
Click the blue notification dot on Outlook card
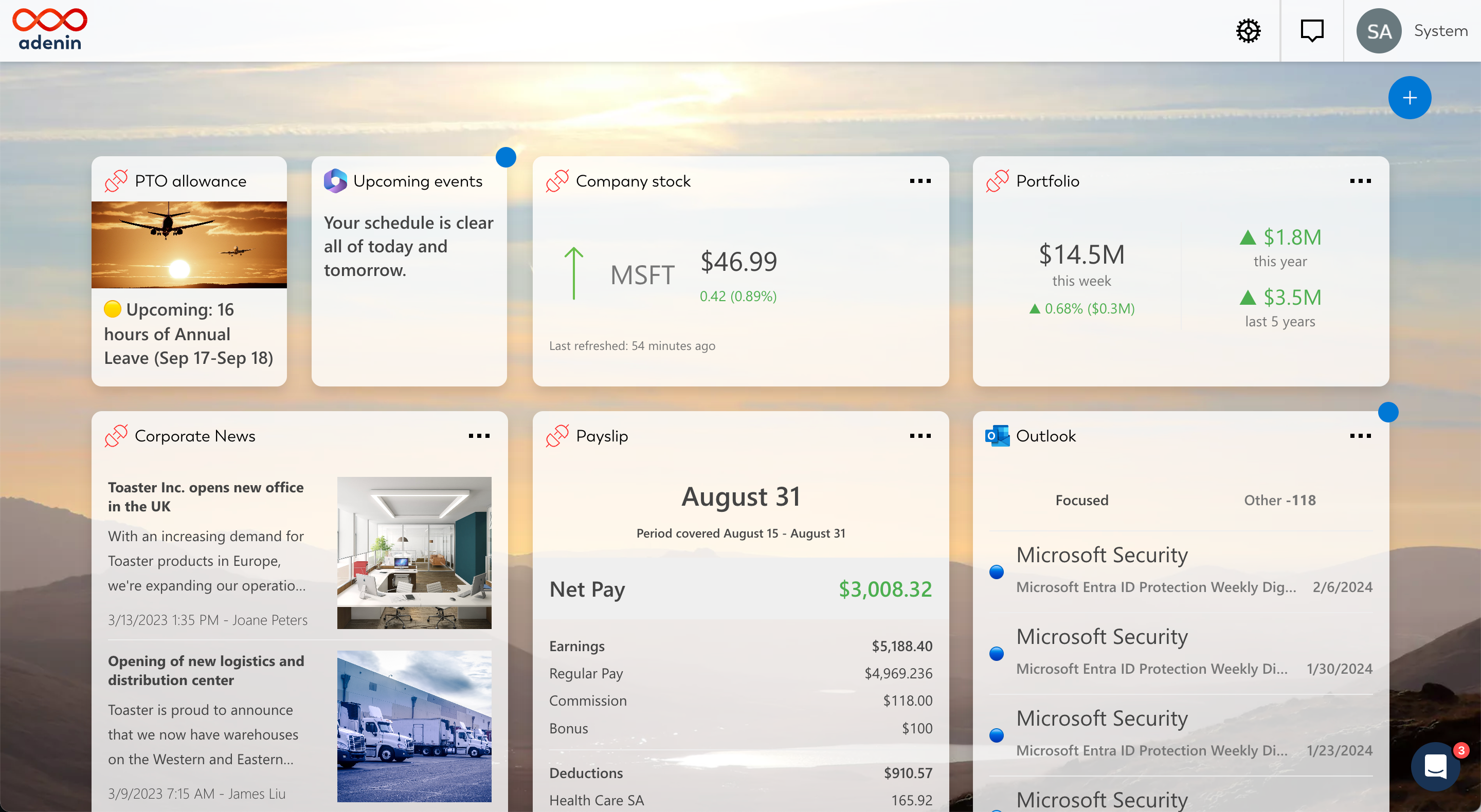[x=1388, y=412]
